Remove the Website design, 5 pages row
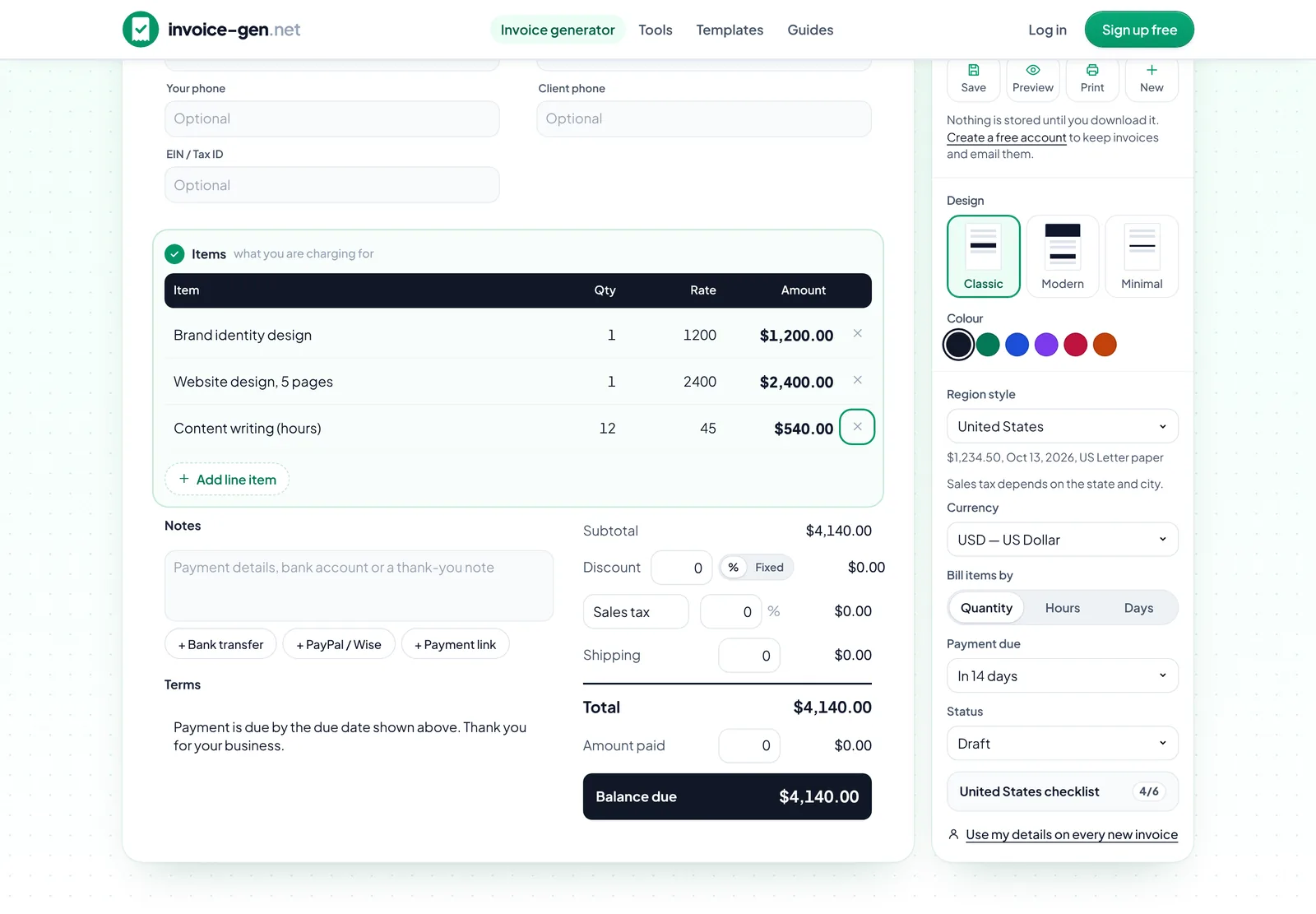This screenshot has height=914, width=1316. 857,380
